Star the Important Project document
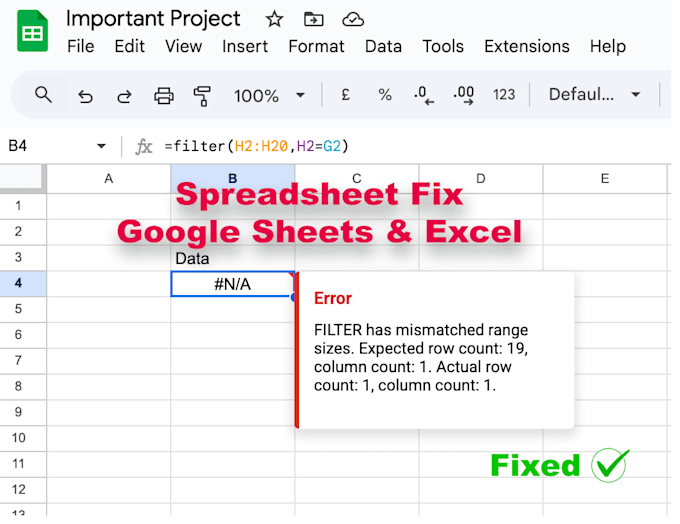 click(275, 20)
